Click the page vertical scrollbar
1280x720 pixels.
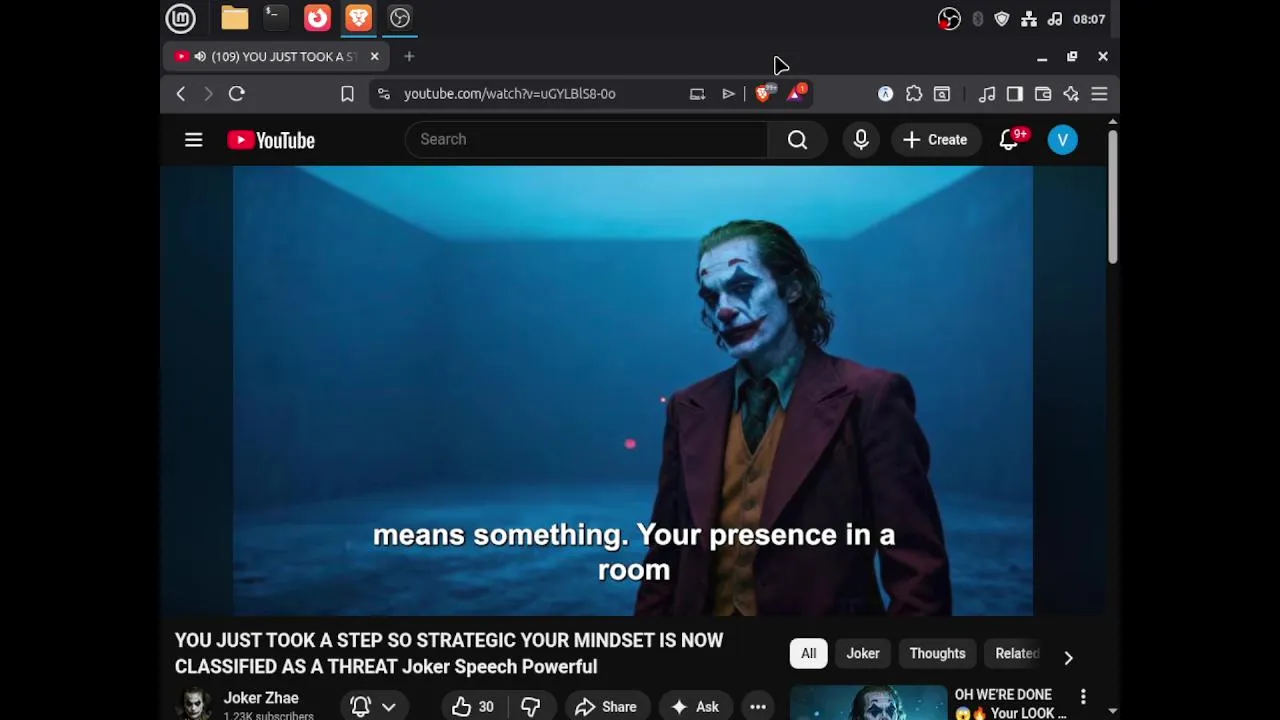point(1112,197)
